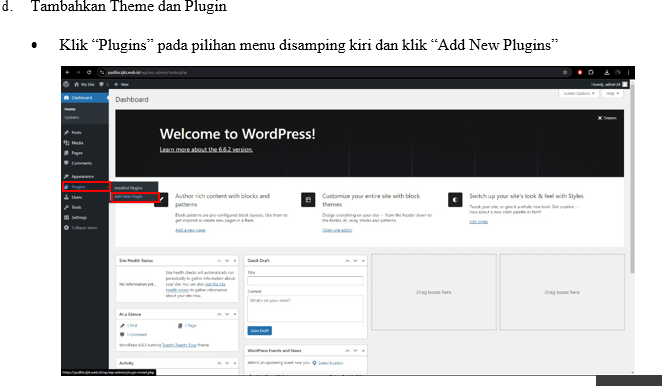
Task: Open the WordPress logo menu
Action: click(66, 84)
